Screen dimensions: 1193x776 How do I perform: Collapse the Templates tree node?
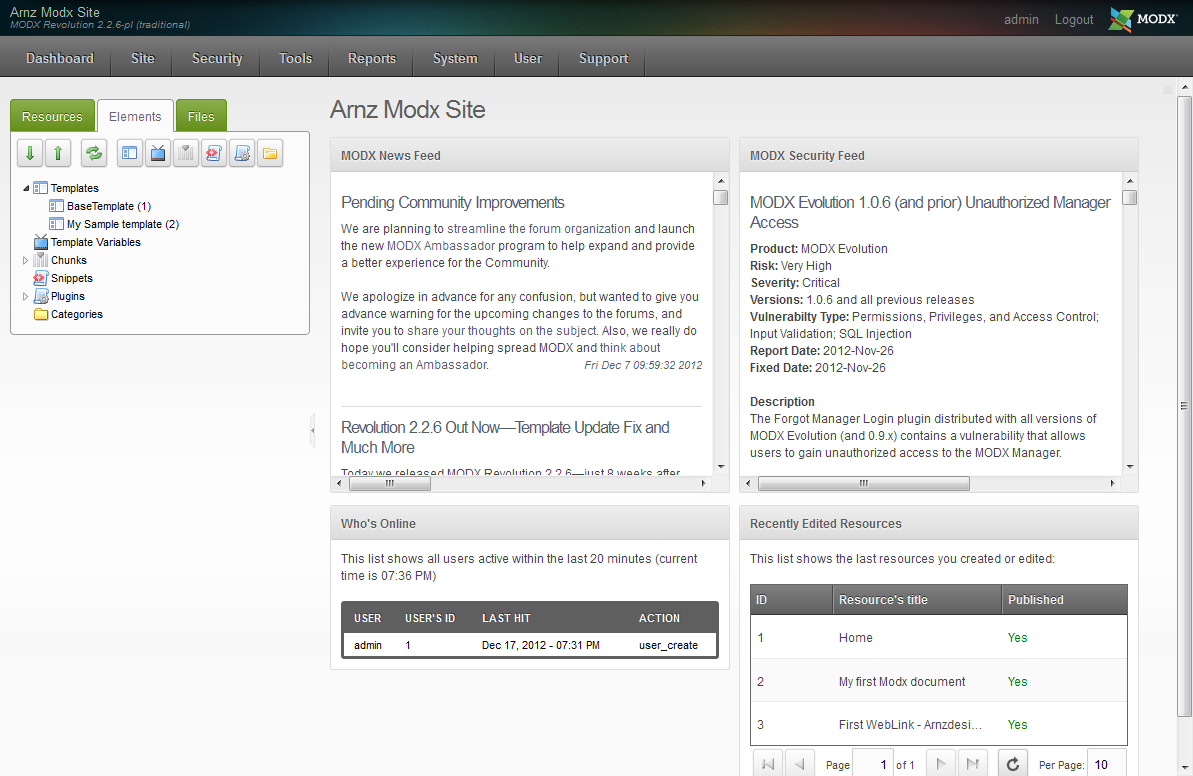tap(26, 188)
